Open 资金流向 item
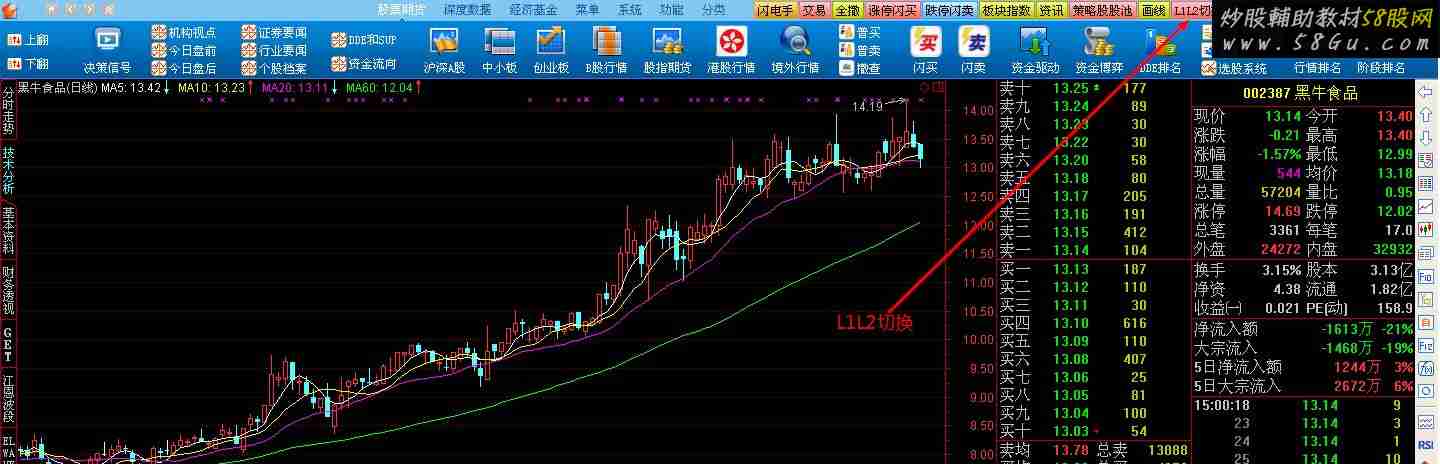 (x=365, y=63)
